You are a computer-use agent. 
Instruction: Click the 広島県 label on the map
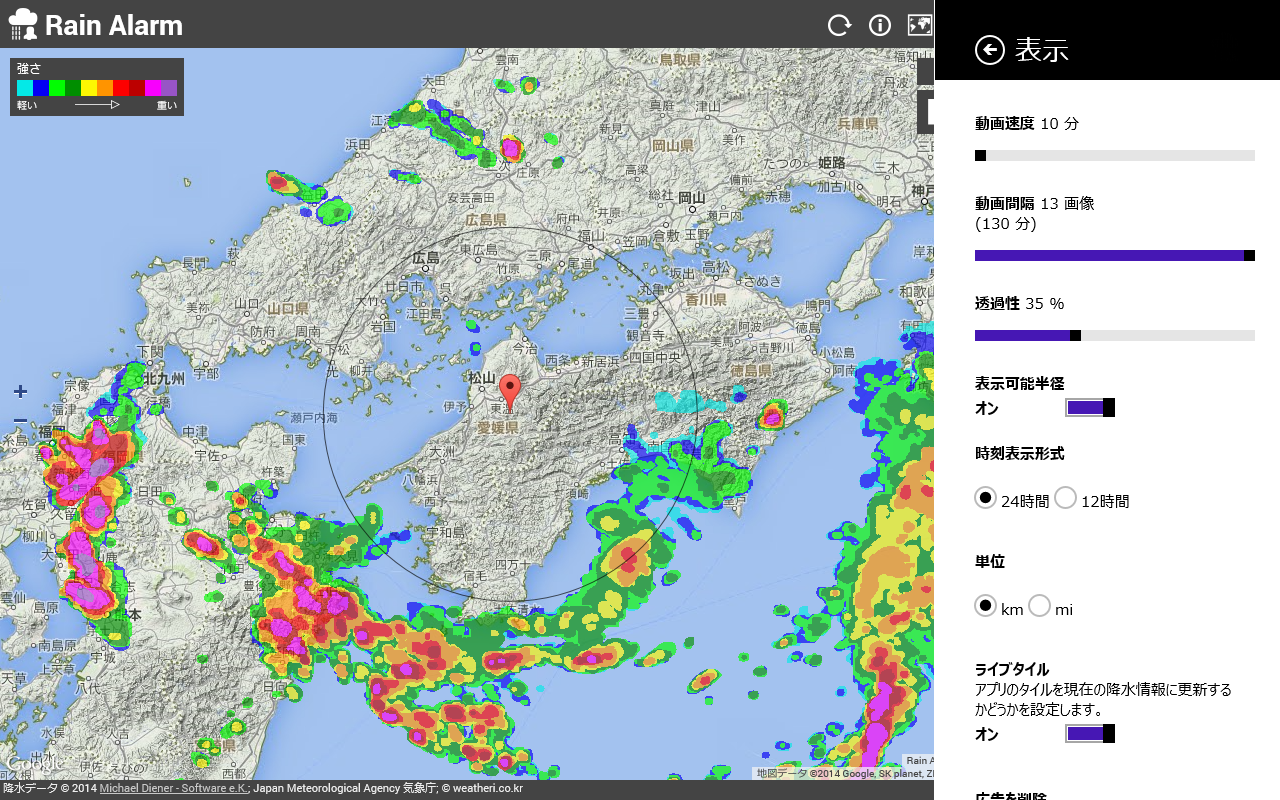pyautogui.click(x=486, y=220)
